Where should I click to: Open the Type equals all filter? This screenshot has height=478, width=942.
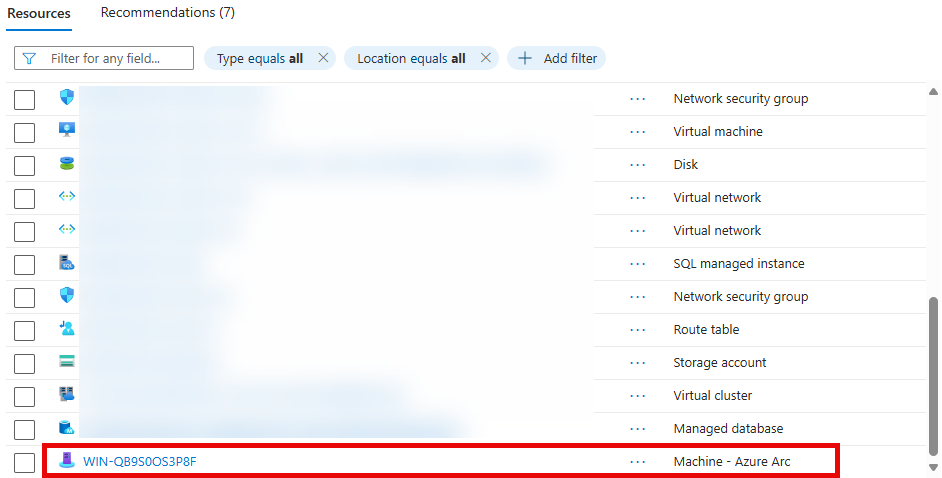tap(260, 58)
